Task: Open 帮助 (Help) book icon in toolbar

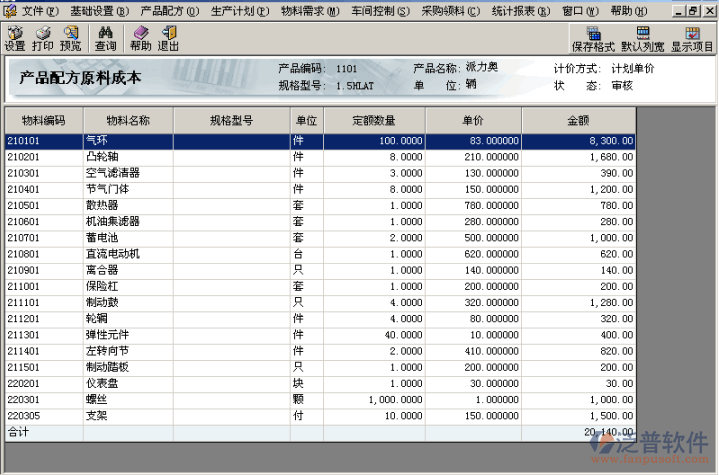Action: click(x=140, y=38)
